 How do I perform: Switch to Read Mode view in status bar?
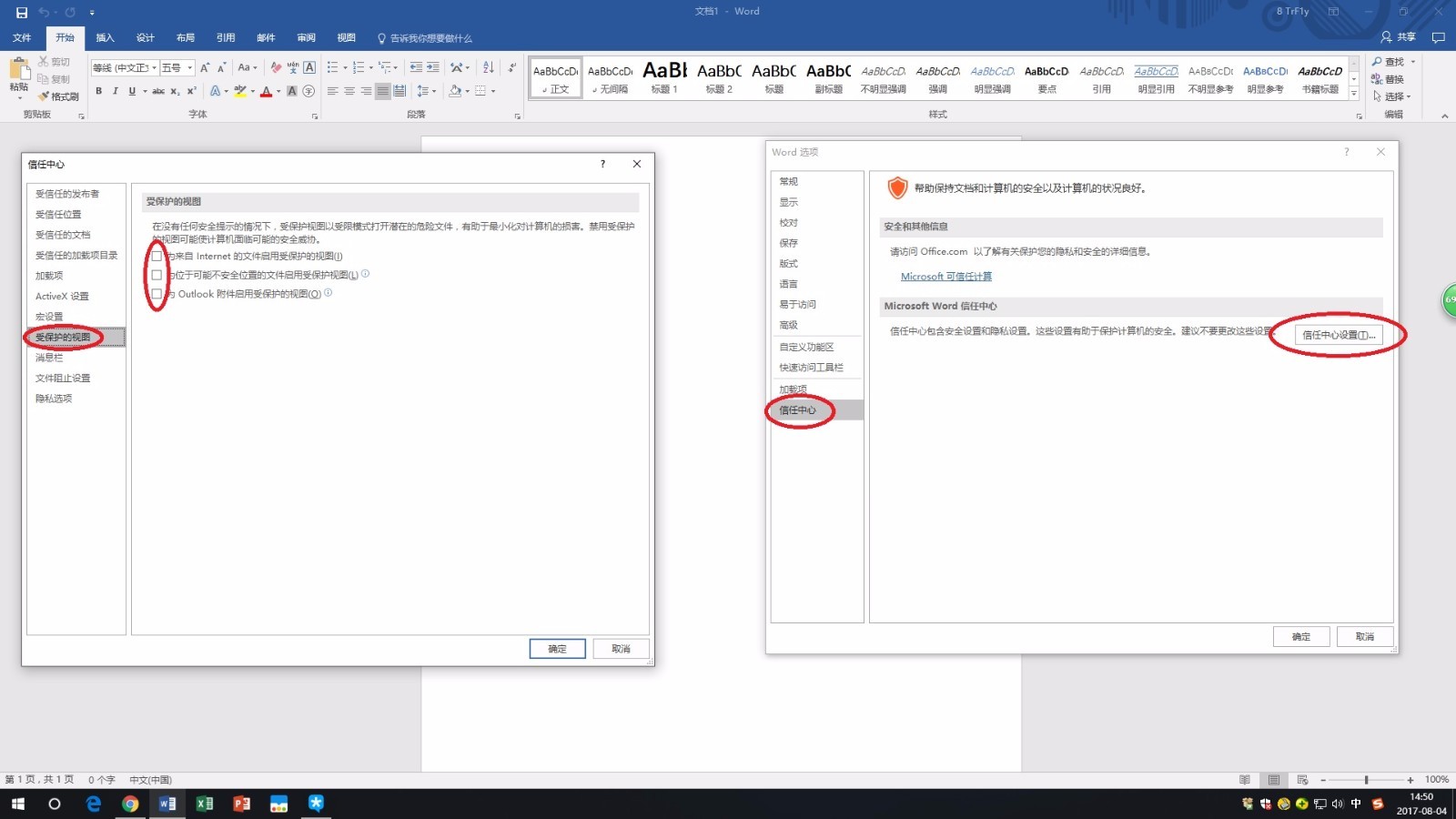tap(1245, 780)
